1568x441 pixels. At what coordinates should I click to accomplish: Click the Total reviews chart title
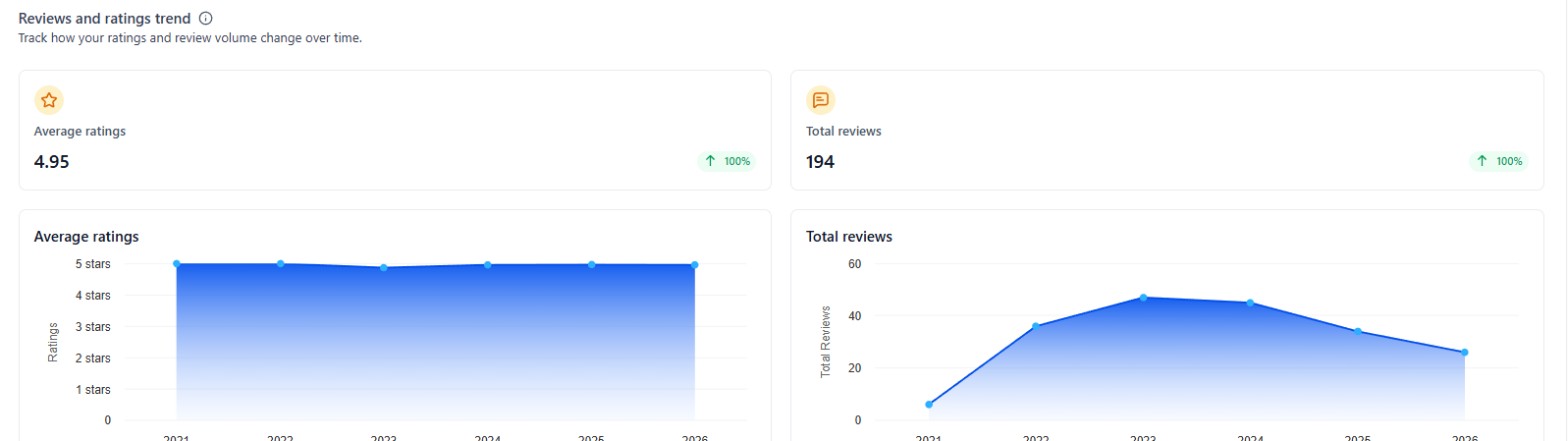coord(849,237)
